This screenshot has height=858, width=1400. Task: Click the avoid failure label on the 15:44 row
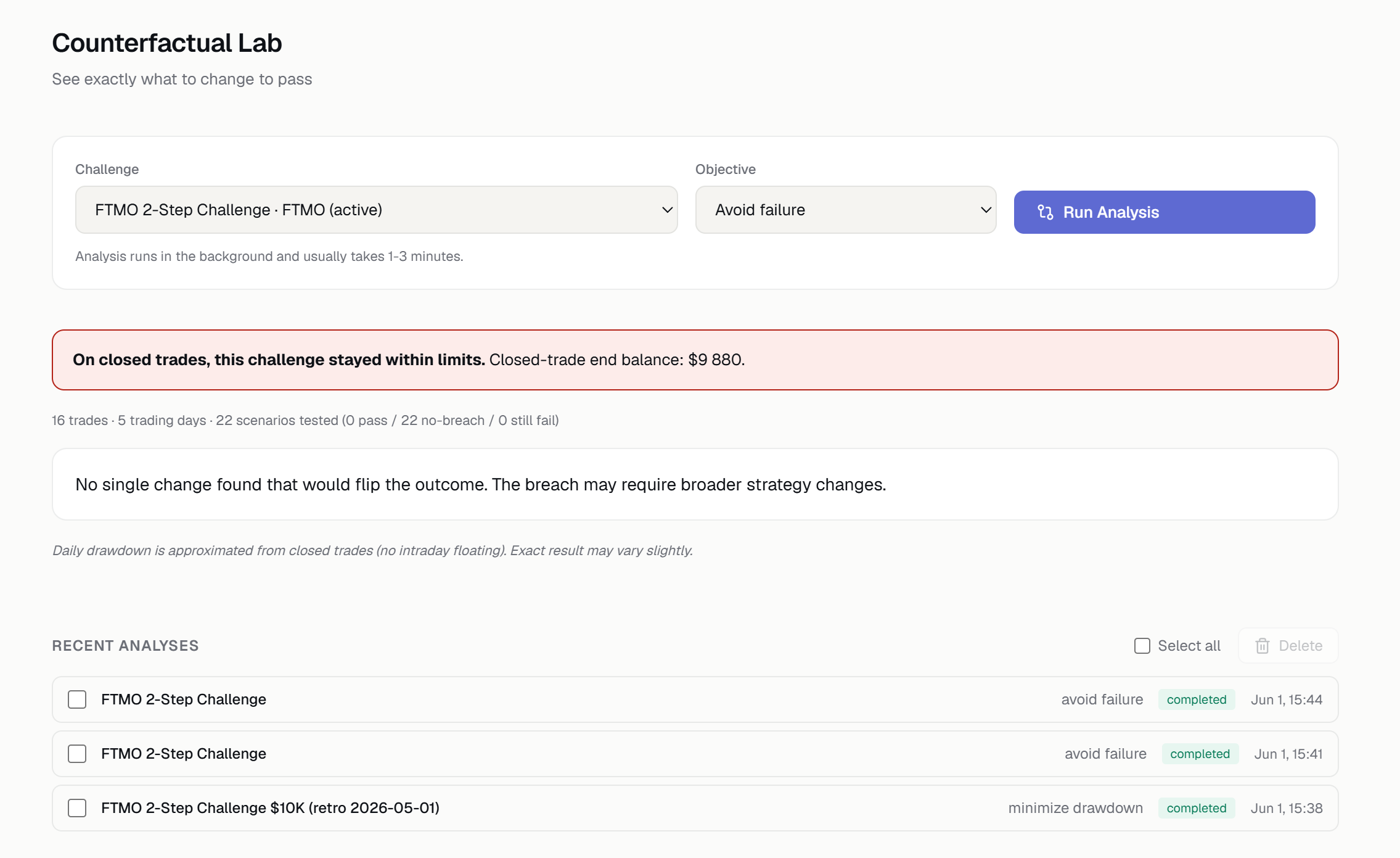(x=1102, y=699)
